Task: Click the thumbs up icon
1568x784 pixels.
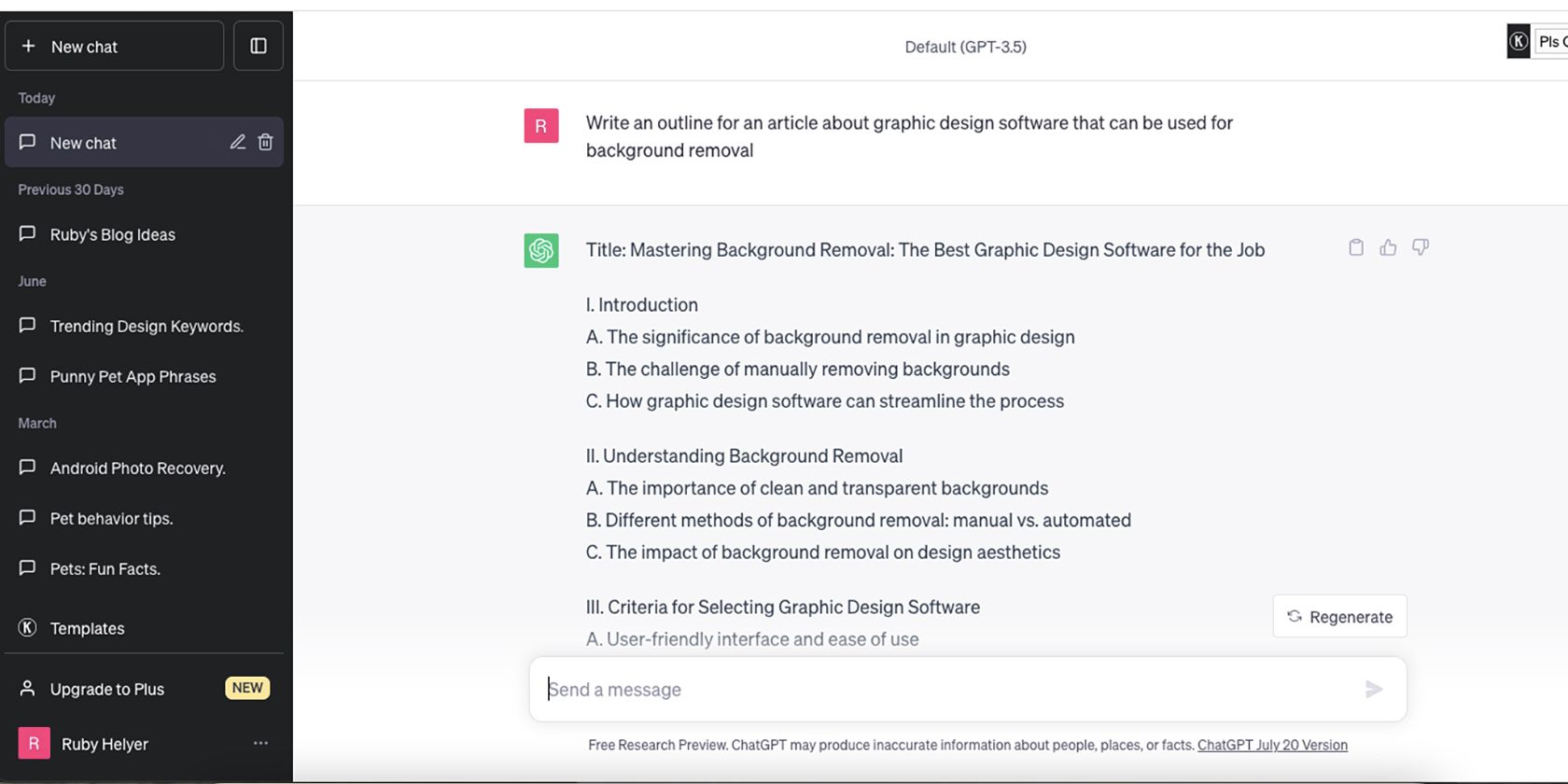Action: pos(1388,247)
